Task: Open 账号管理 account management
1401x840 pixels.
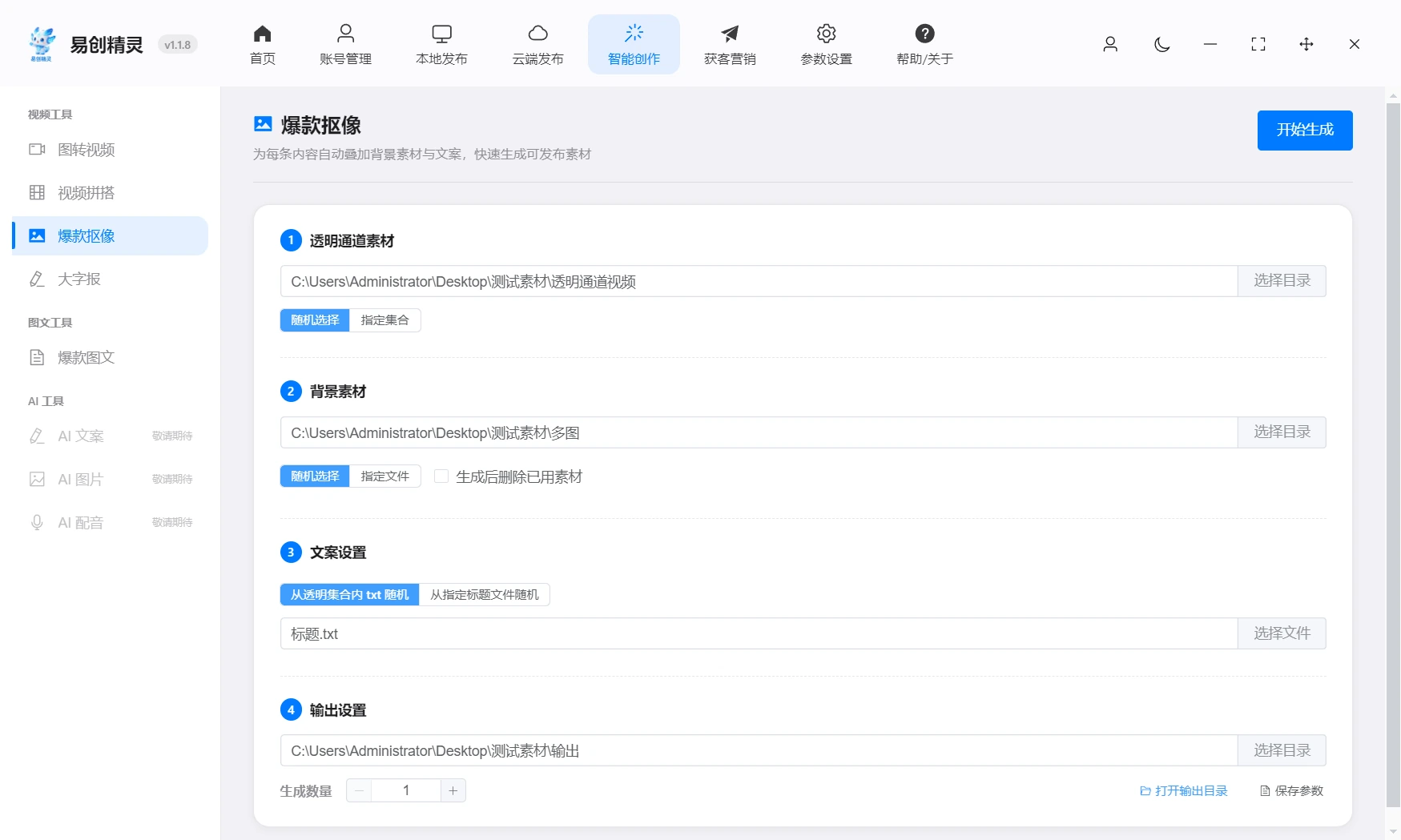Action: tap(345, 45)
